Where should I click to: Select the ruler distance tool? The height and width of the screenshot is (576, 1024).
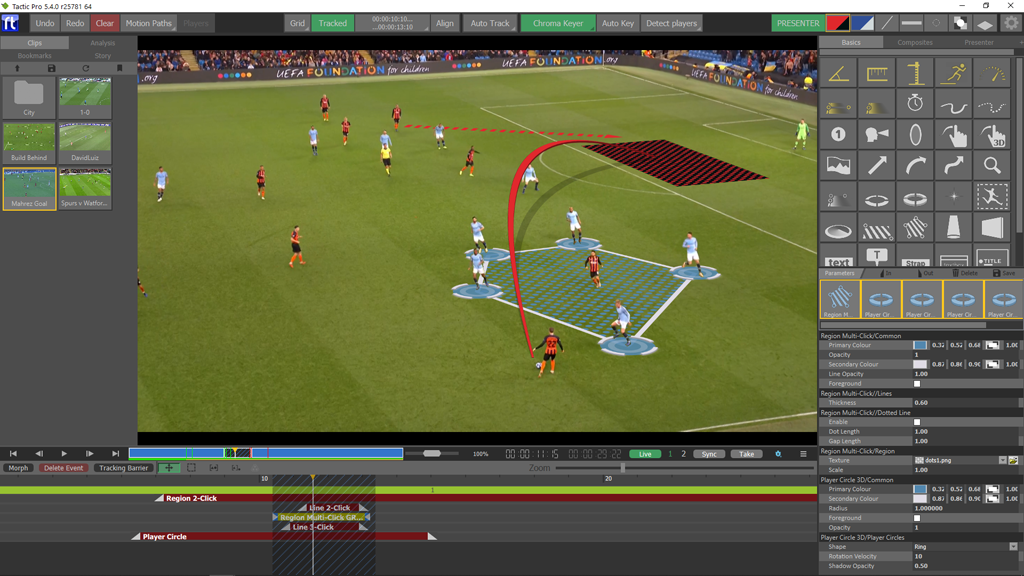point(877,74)
